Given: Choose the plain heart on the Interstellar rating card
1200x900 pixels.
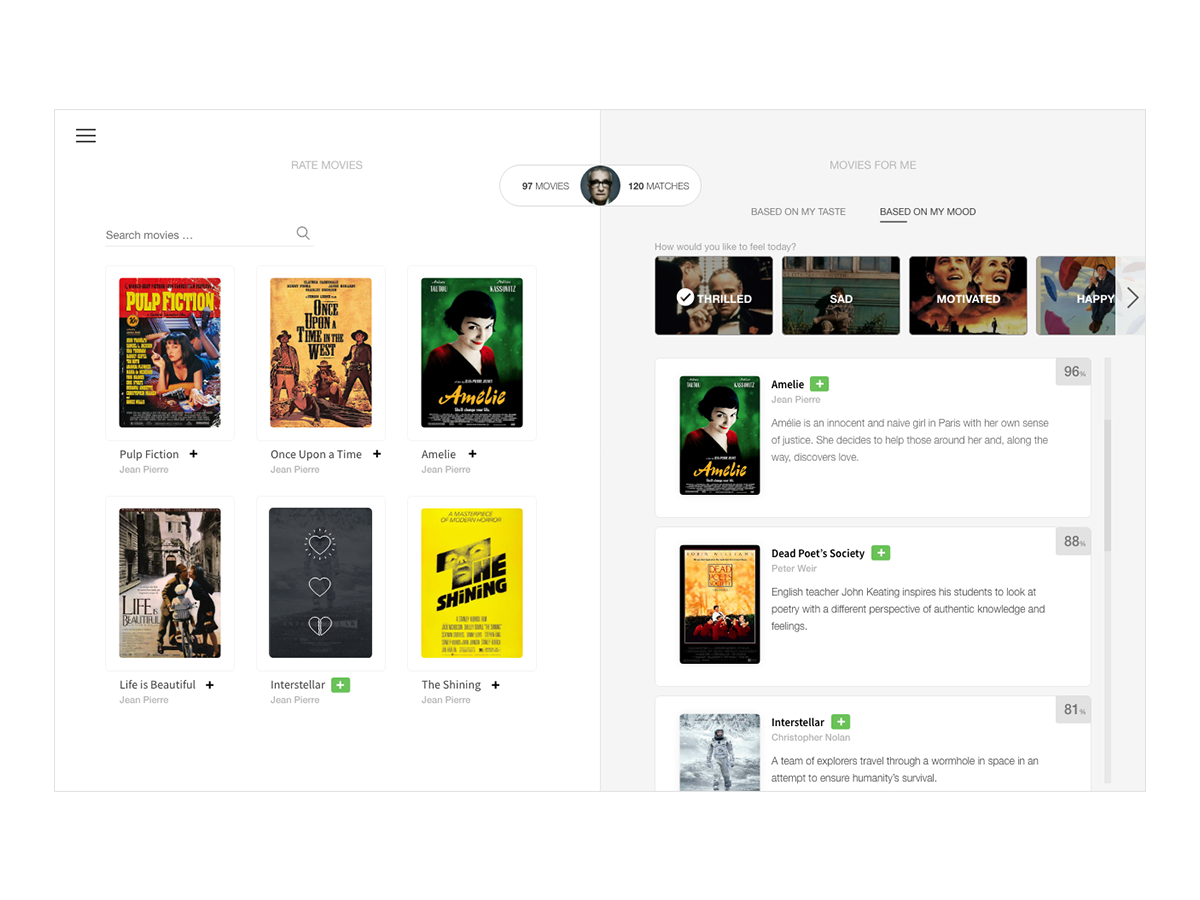Looking at the screenshot, I should tap(320, 587).
